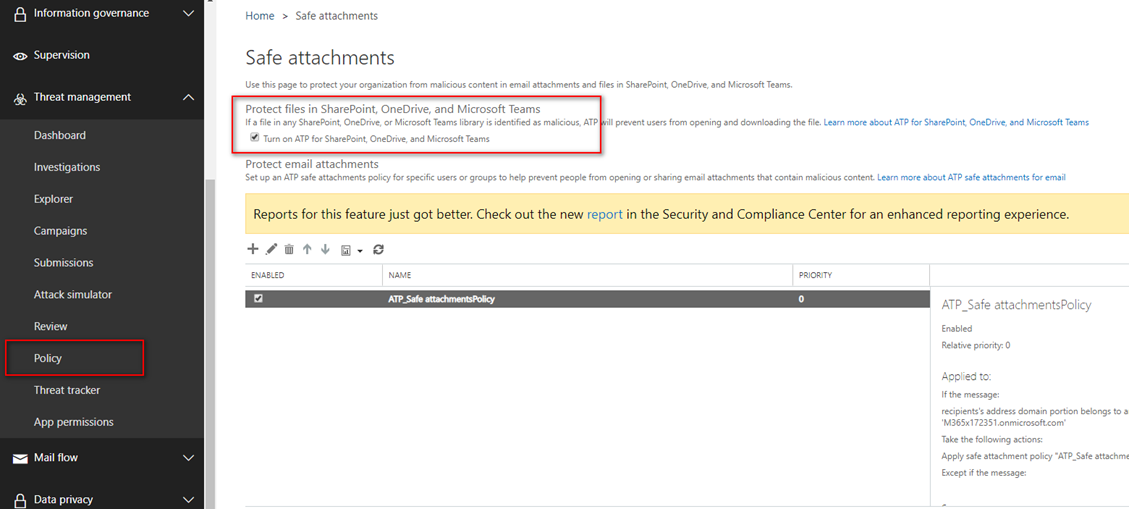
Task: Click the 'Applied to:' label
Action: (x=966, y=376)
